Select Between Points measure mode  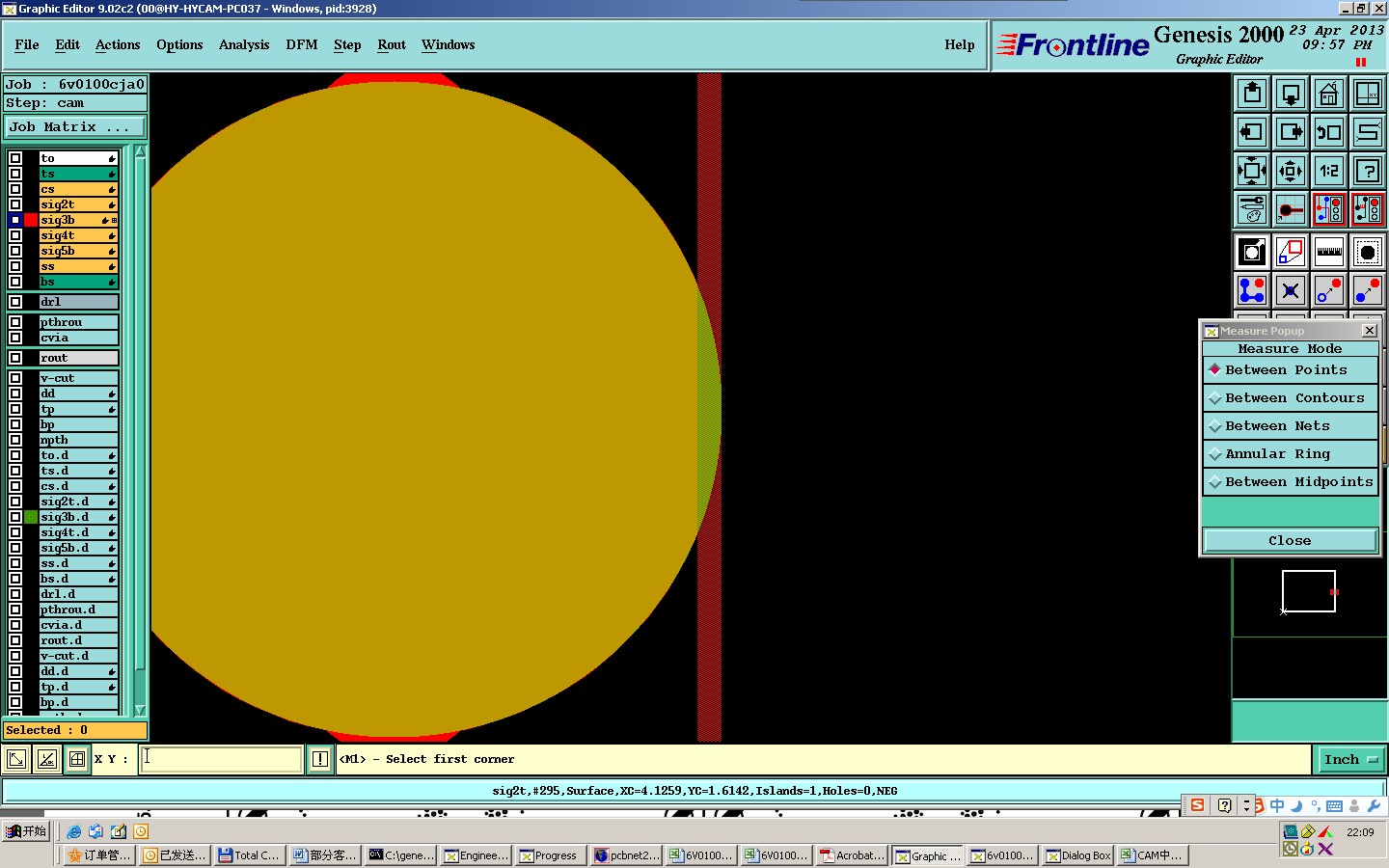1290,369
